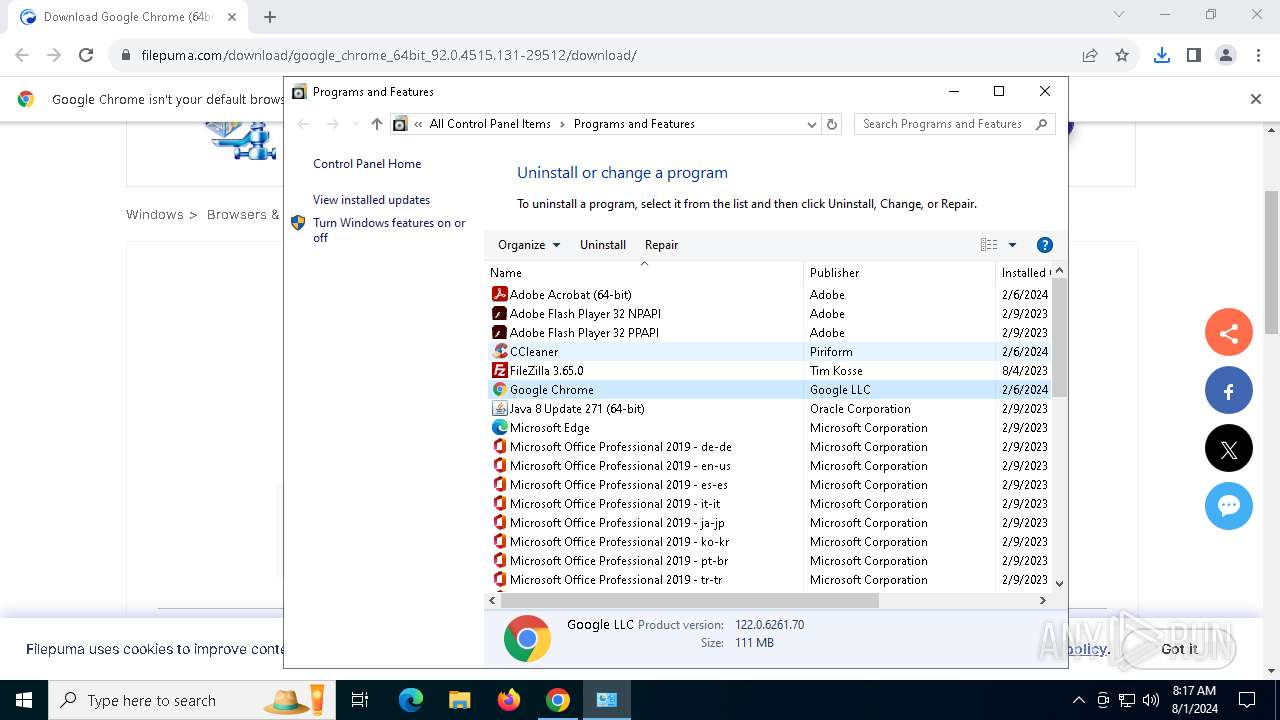1280x720 pixels.
Task: Share on X via the side button
Action: pyautogui.click(x=1229, y=449)
